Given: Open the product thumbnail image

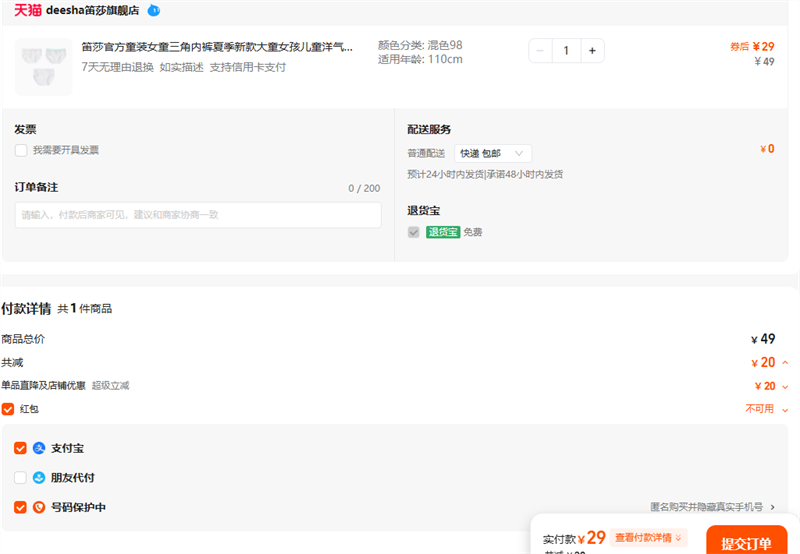Looking at the screenshot, I should (x=44, y=66).
